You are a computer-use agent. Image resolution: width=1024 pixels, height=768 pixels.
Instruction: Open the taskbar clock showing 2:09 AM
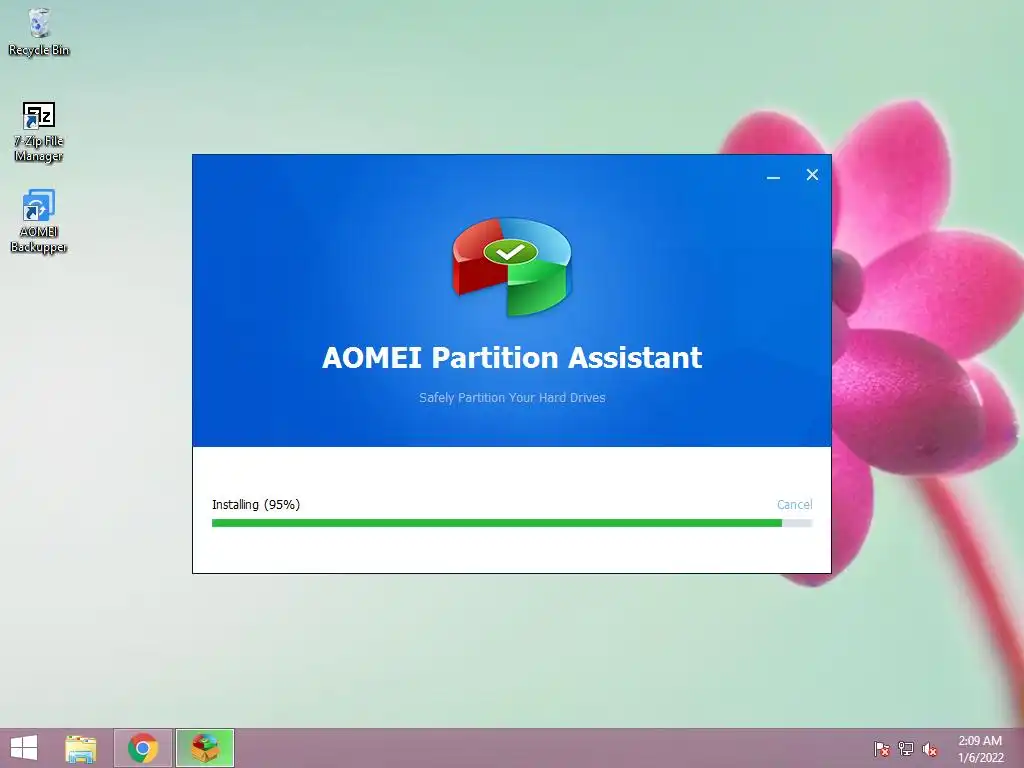click(x=980, y=748)
